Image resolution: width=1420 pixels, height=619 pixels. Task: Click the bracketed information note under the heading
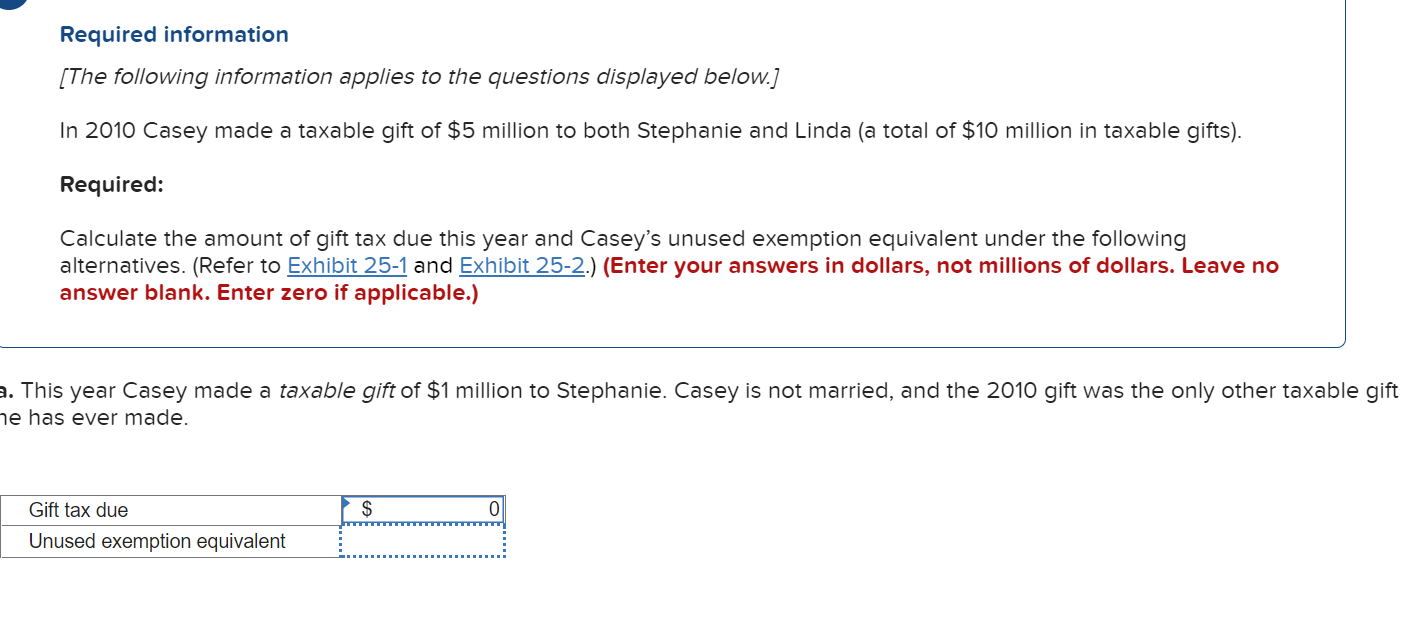click(x=420, y=76)
